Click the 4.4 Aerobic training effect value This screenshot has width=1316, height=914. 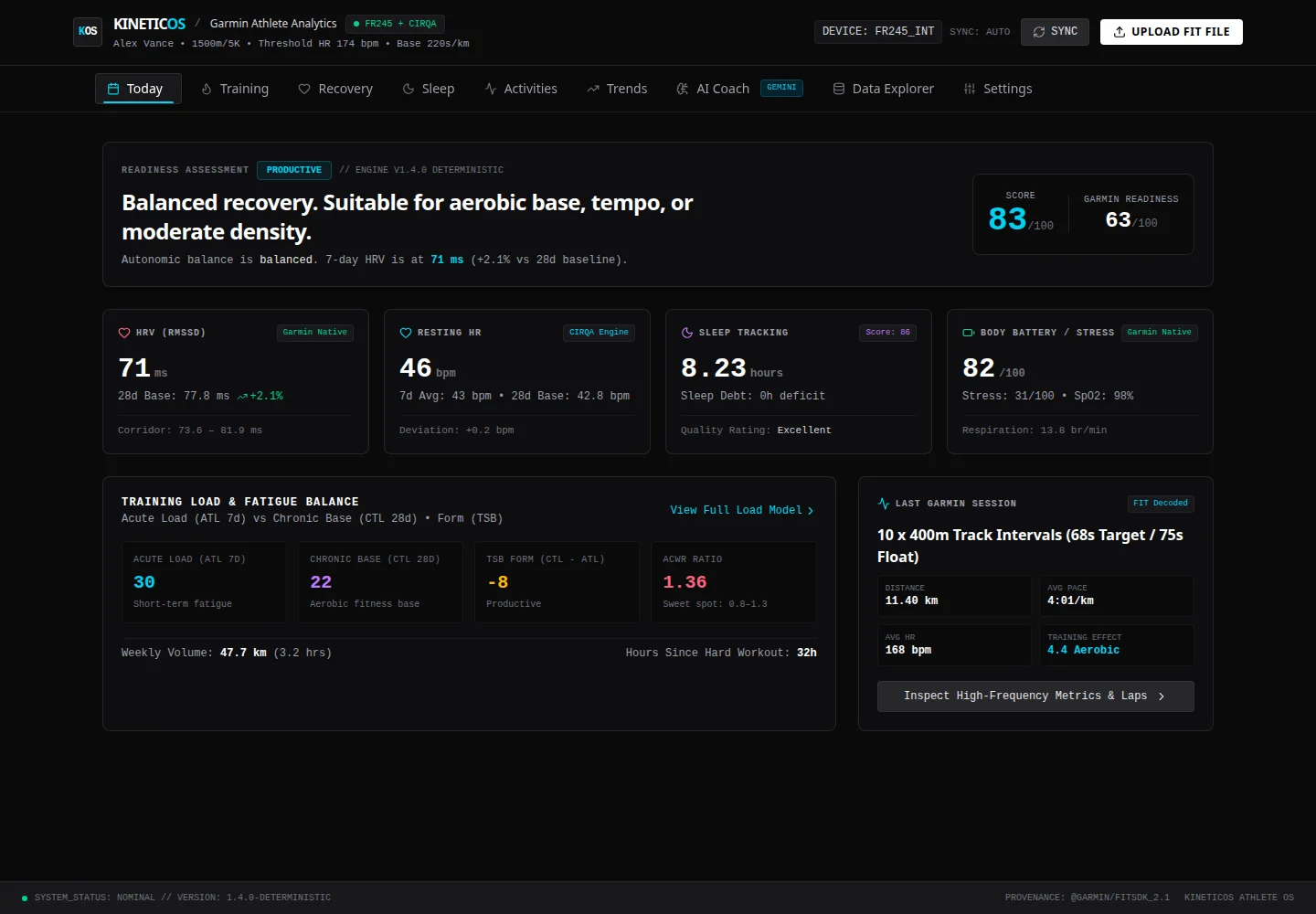1084,650
